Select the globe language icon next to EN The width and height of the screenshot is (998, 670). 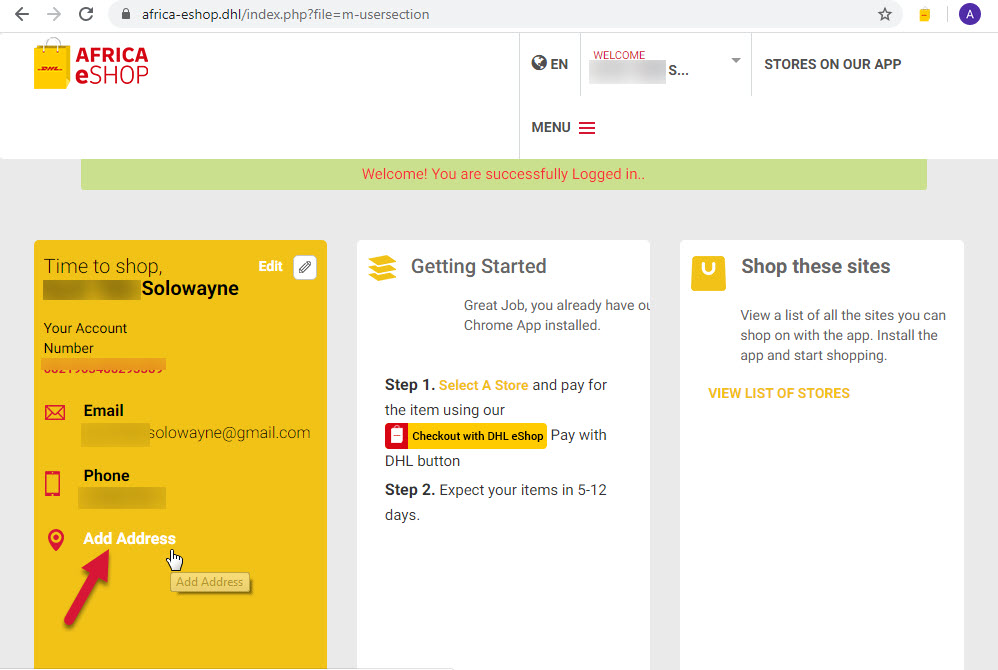[x=538, y=63]
